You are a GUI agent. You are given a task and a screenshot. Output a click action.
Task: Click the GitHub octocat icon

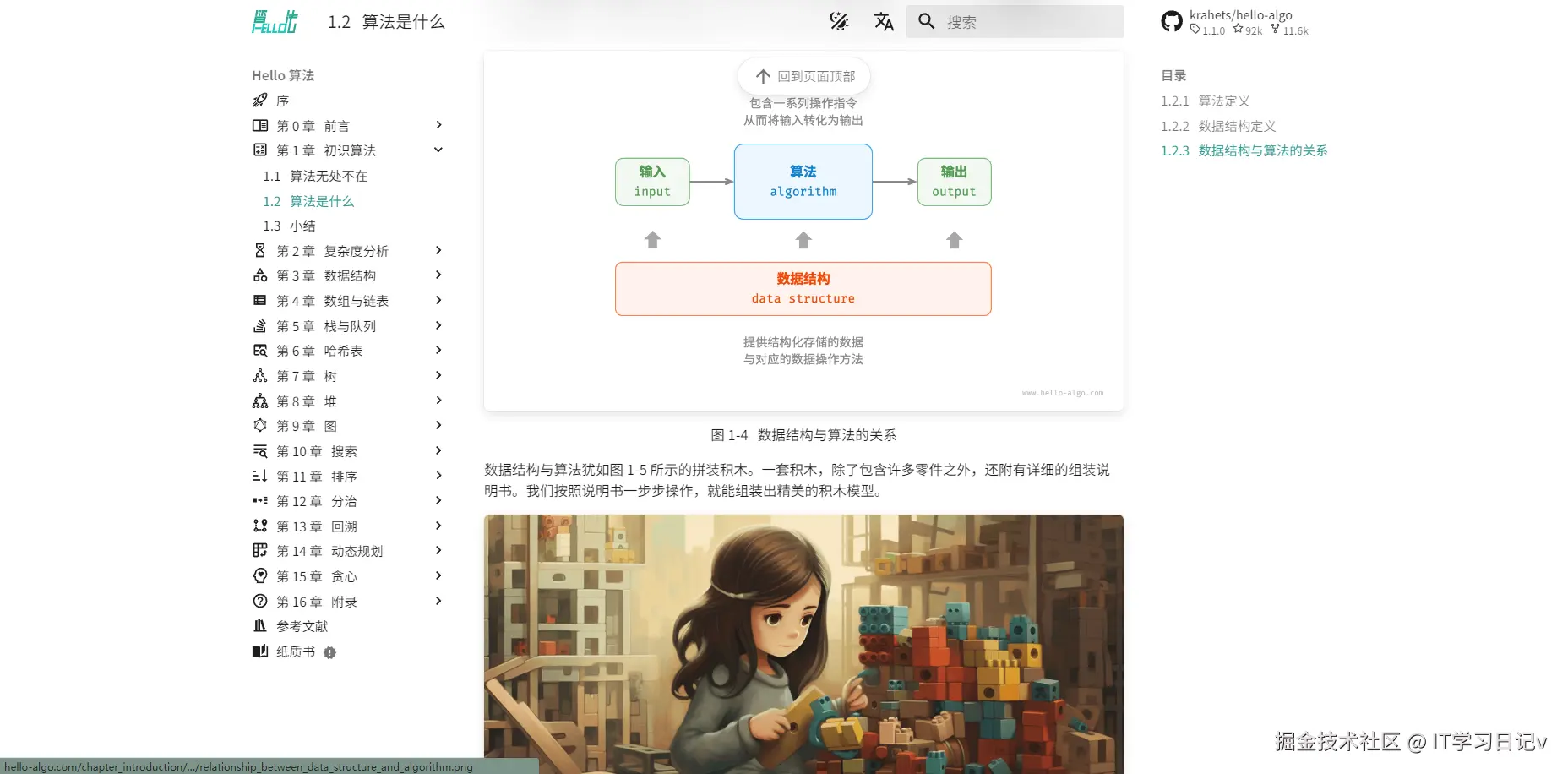pyautogui.click(x=1171, y=21)
